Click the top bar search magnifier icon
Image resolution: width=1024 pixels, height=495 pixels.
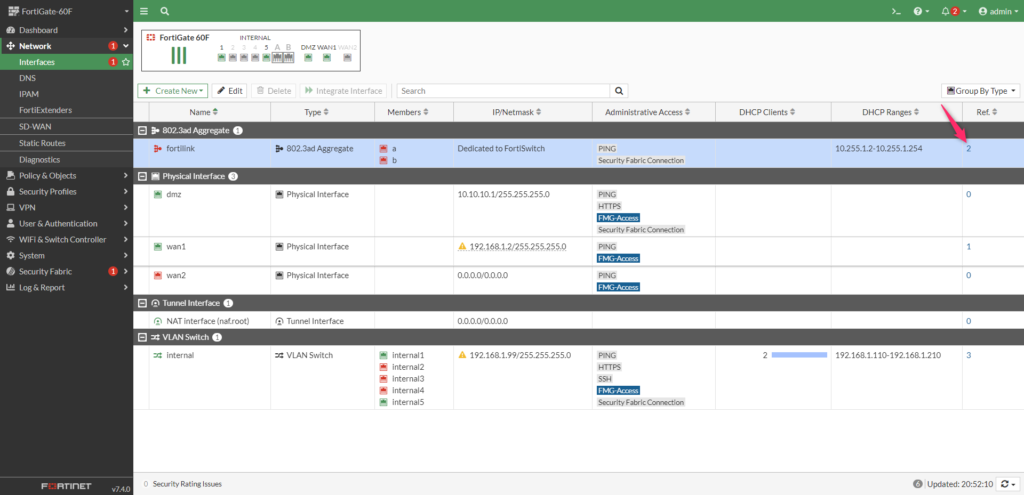(x=164, y=11)
